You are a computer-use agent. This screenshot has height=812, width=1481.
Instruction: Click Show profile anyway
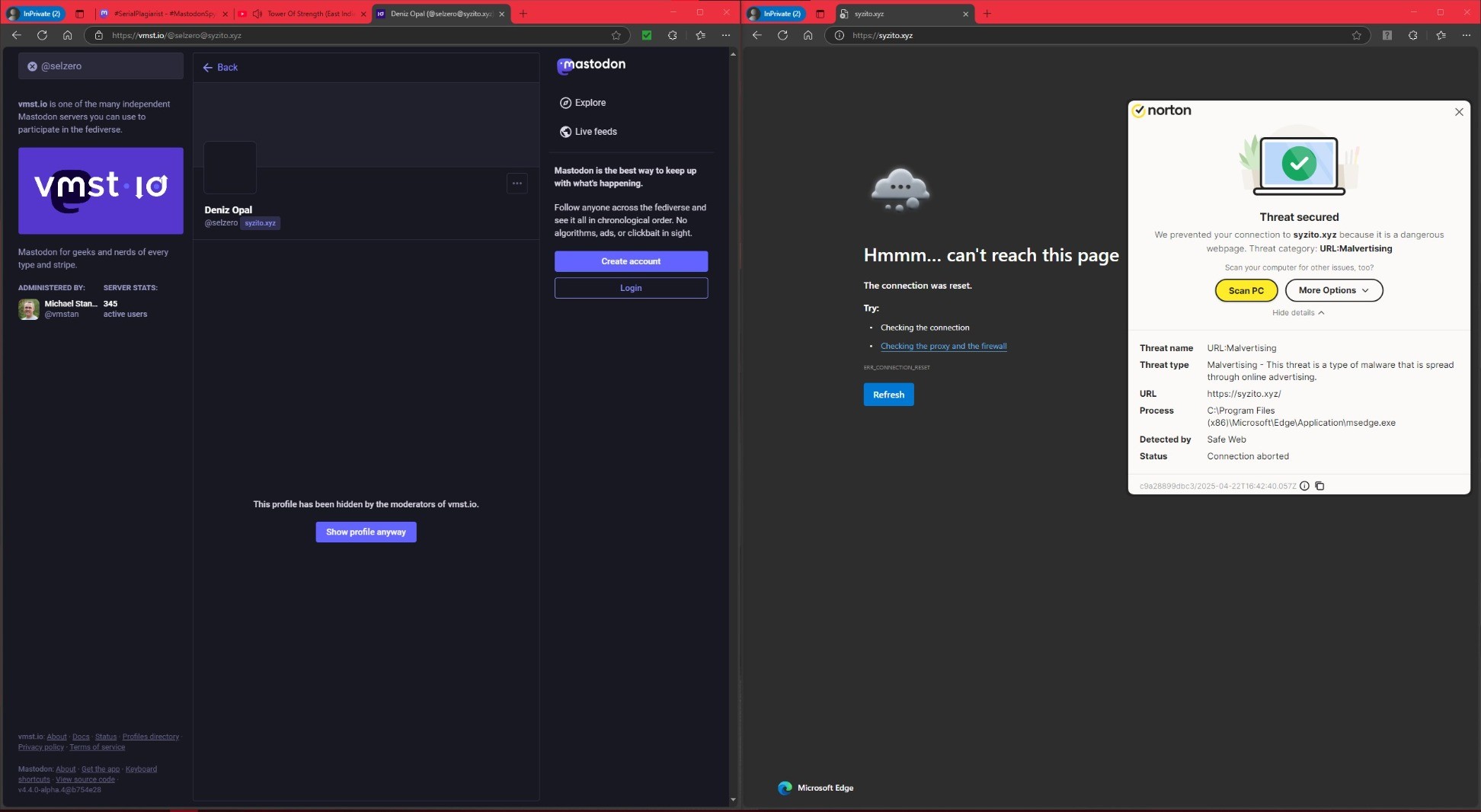pos(366,532)
